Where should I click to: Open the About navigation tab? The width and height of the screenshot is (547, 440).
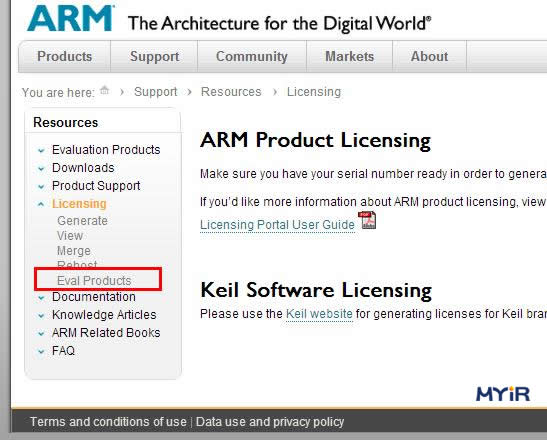tap(429, 57)
